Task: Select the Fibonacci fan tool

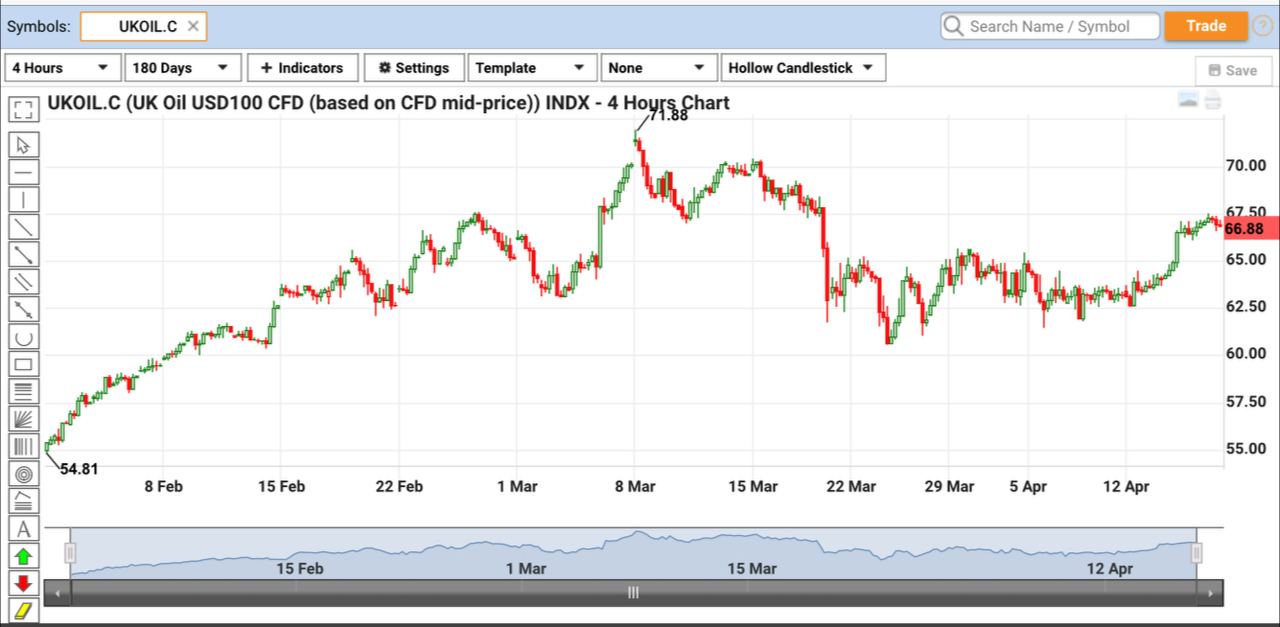Action: (x=24, y=419)
